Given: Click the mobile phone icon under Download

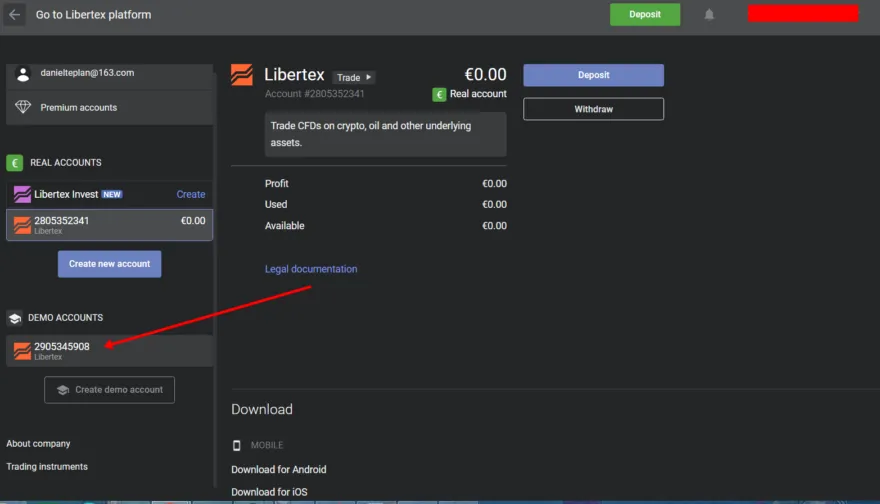Looking at the screenshot, I should (x=237, y=445).
